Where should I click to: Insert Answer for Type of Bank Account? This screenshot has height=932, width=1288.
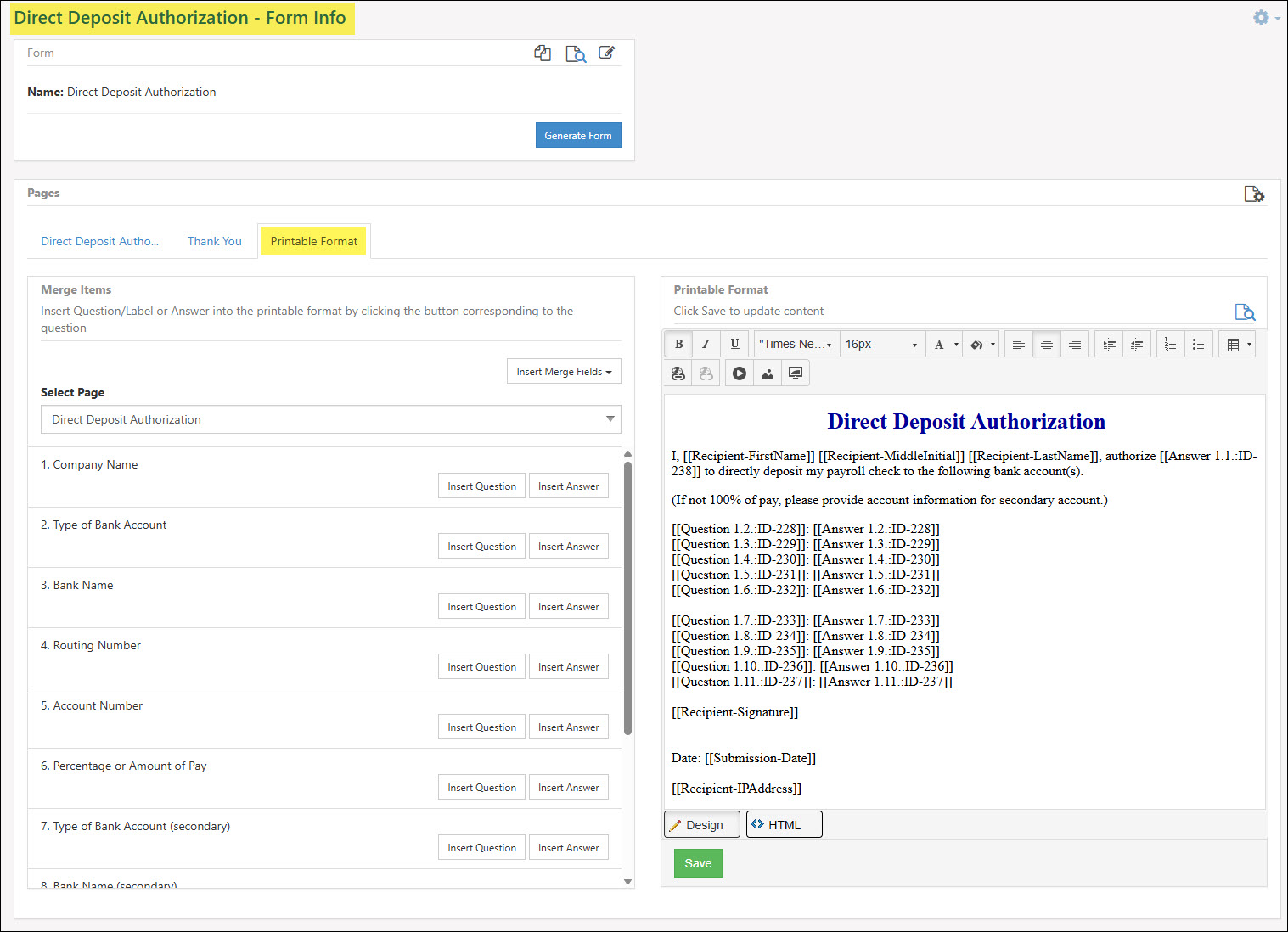click(x=568, y=547)
